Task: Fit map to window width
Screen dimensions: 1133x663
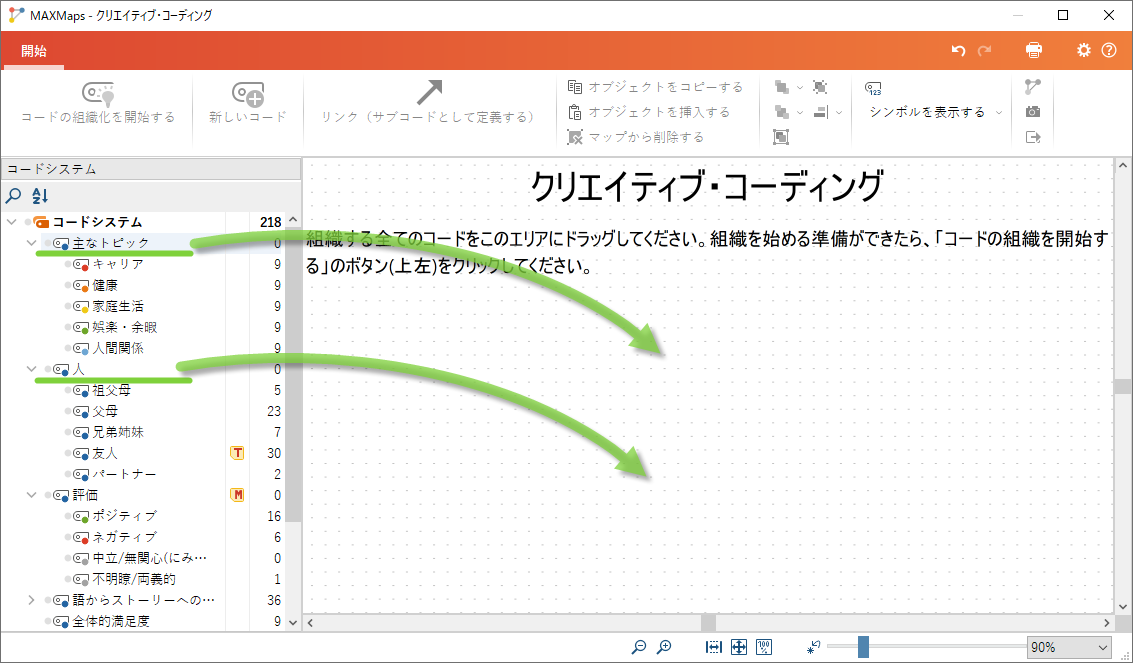Action: tap(713, 647)
